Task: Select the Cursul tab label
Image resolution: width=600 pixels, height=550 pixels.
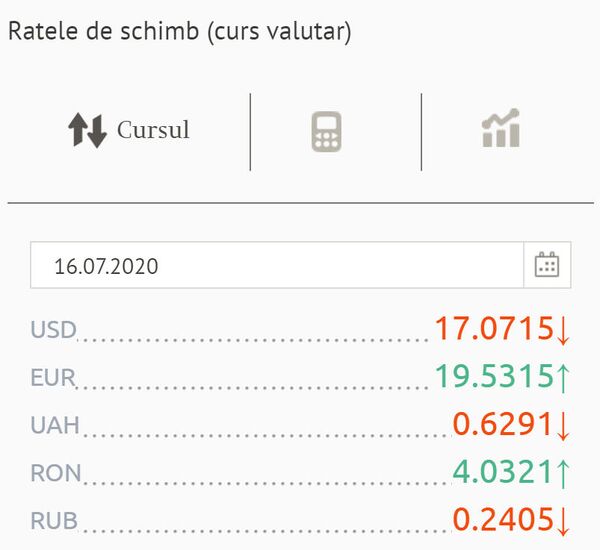Action: click(x=153, y=130)
